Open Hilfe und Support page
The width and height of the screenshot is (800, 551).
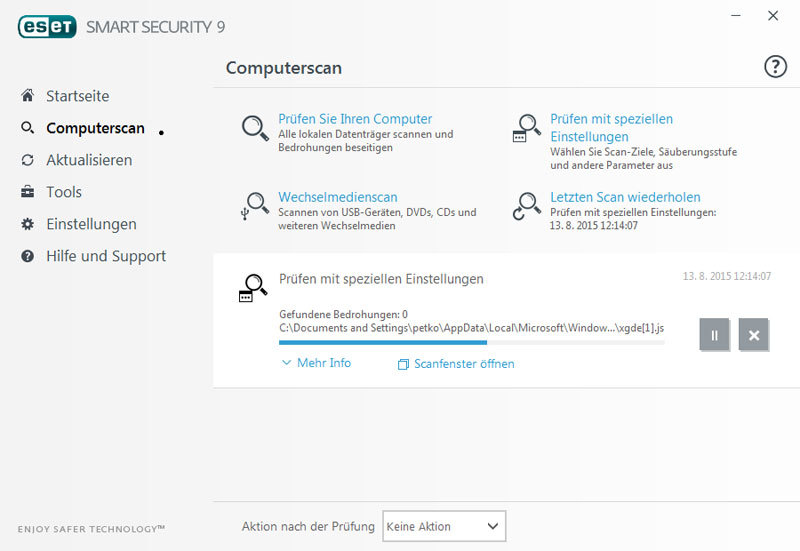tap(106, 256)
